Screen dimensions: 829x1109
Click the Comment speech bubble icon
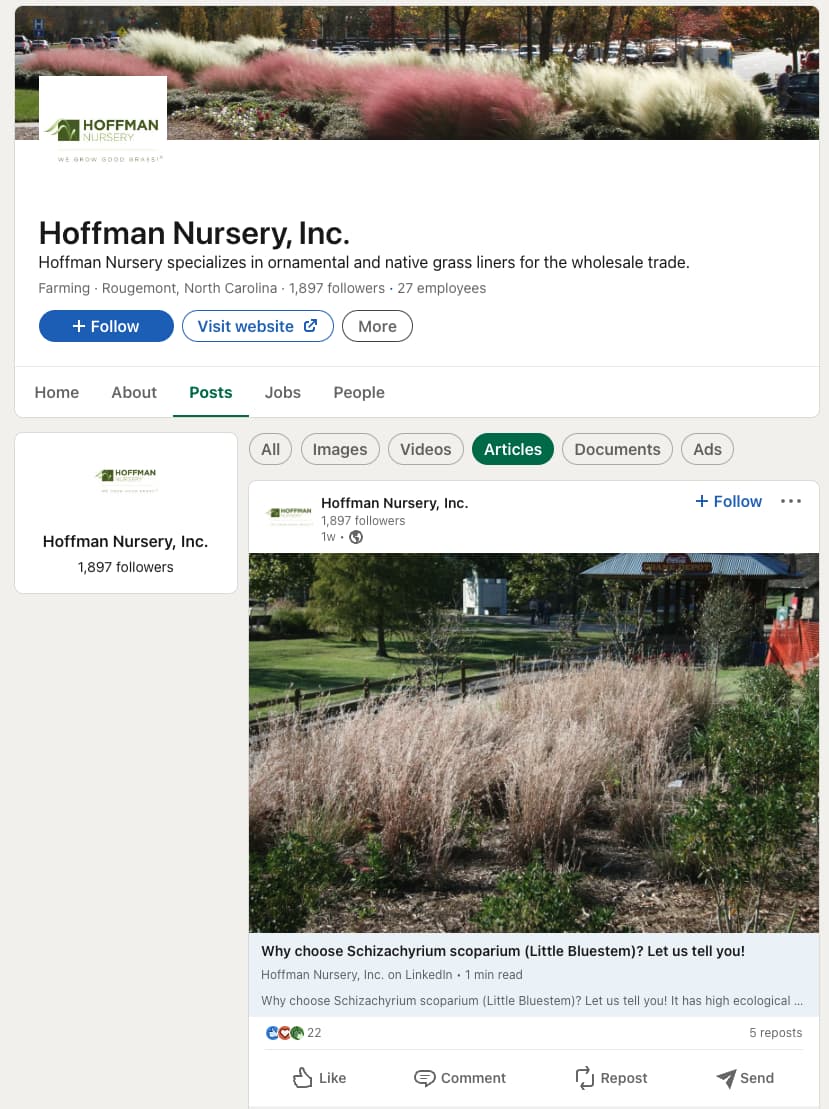tap(425, 1077)
